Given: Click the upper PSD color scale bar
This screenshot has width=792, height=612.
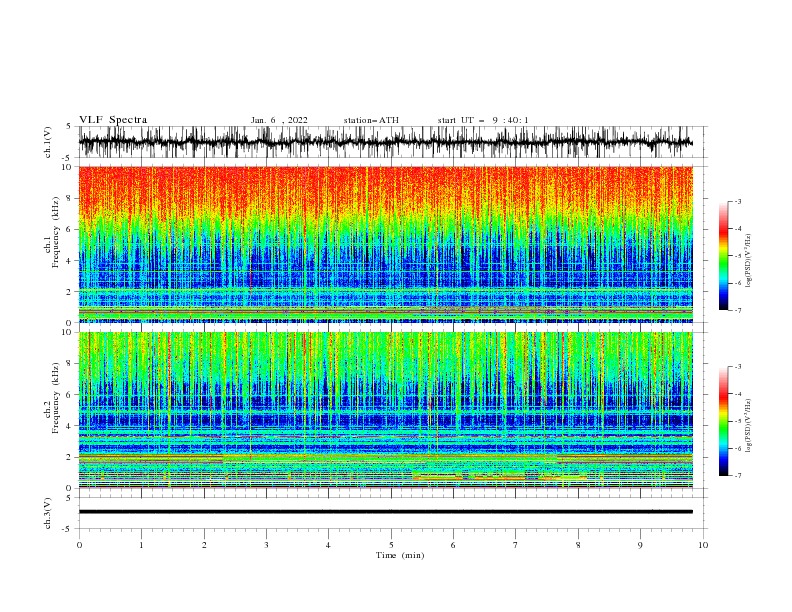Looking at the screenshot, I should tap(723, 256).
